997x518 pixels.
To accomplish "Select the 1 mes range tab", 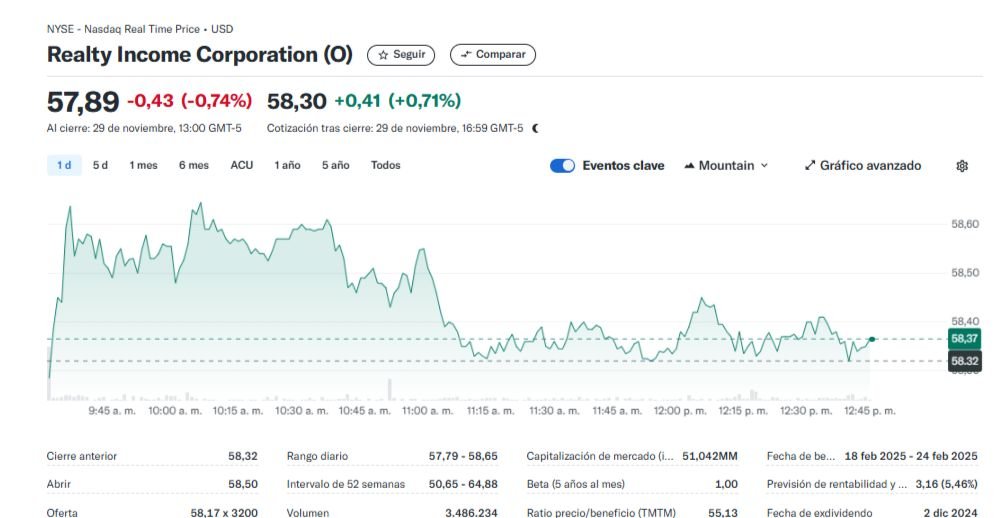I will click(x=143, y=165).
